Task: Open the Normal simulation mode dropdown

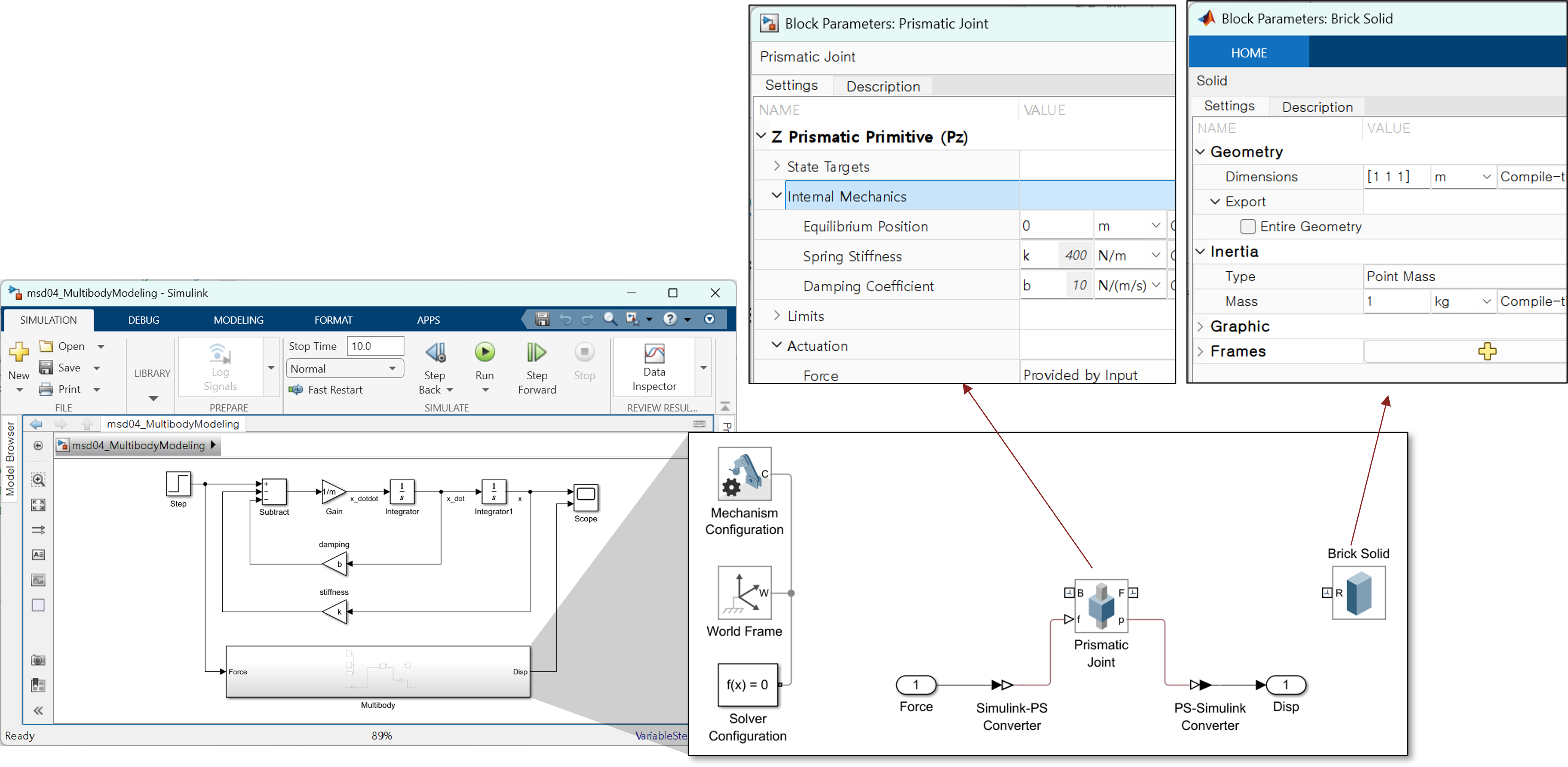Action: 345,368
